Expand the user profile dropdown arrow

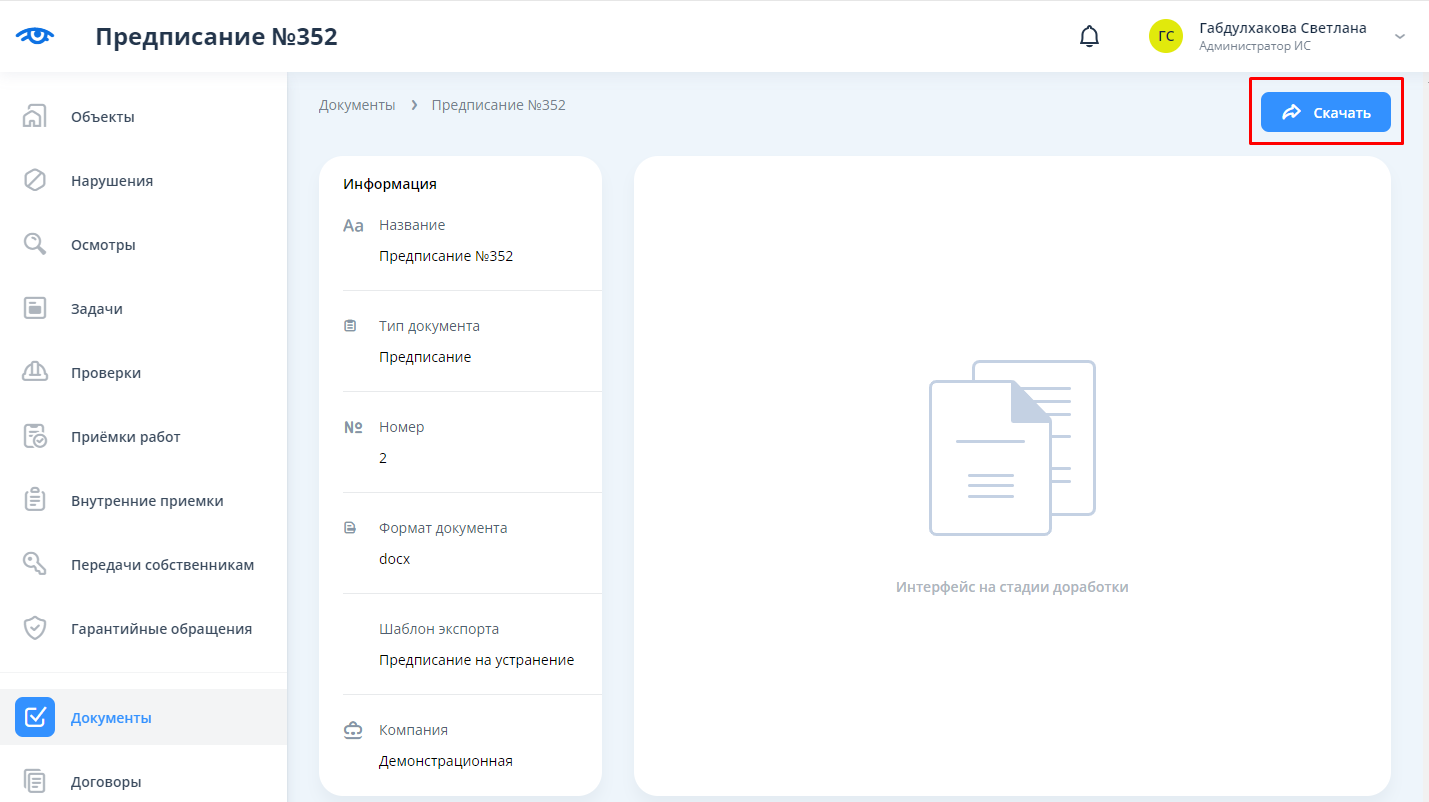coord(1400,37)
